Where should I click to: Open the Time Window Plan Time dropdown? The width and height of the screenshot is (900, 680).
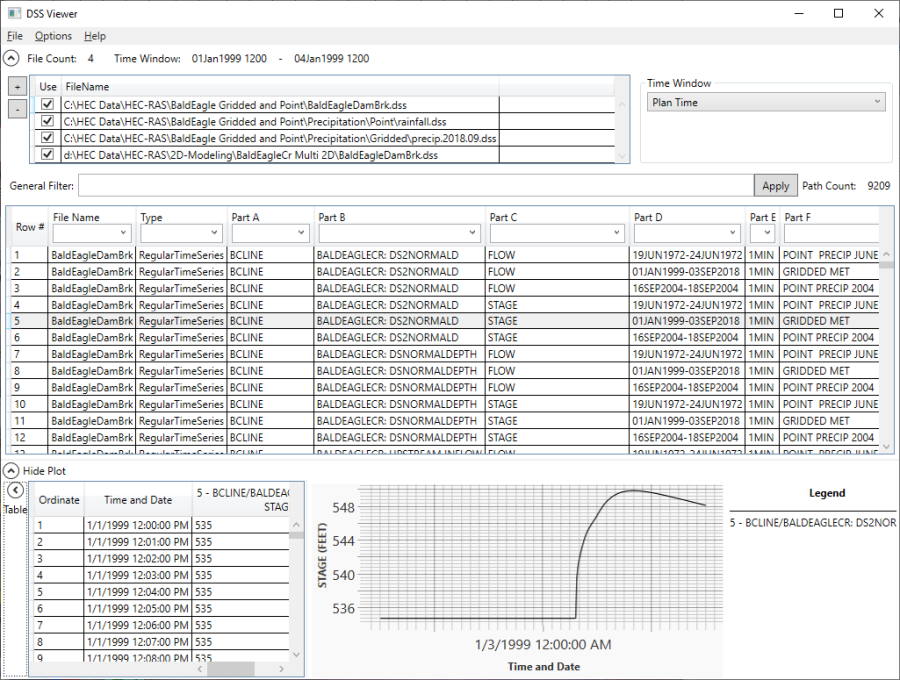(x=766, y=102)
